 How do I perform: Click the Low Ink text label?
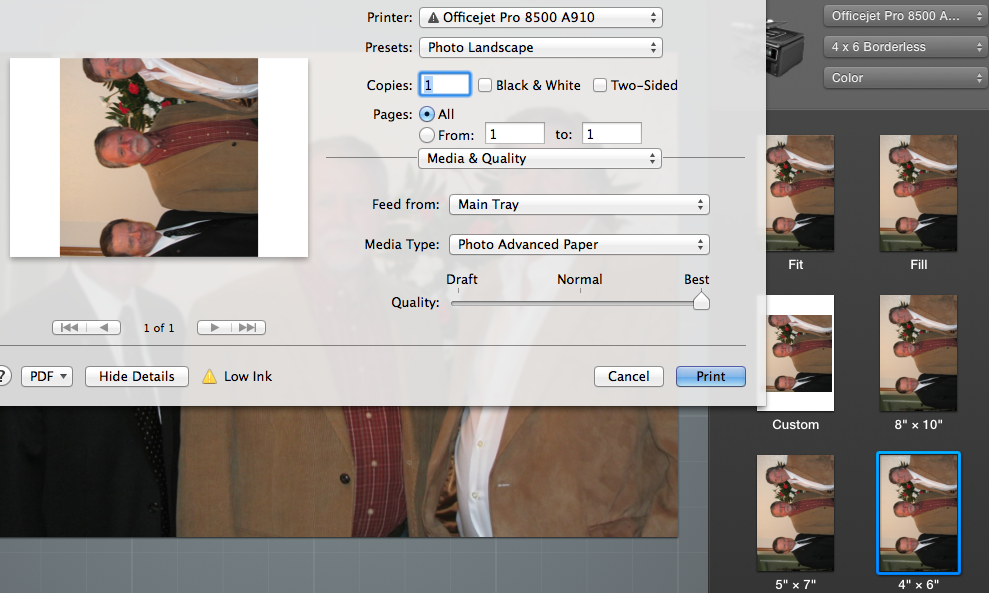[248, 377]
